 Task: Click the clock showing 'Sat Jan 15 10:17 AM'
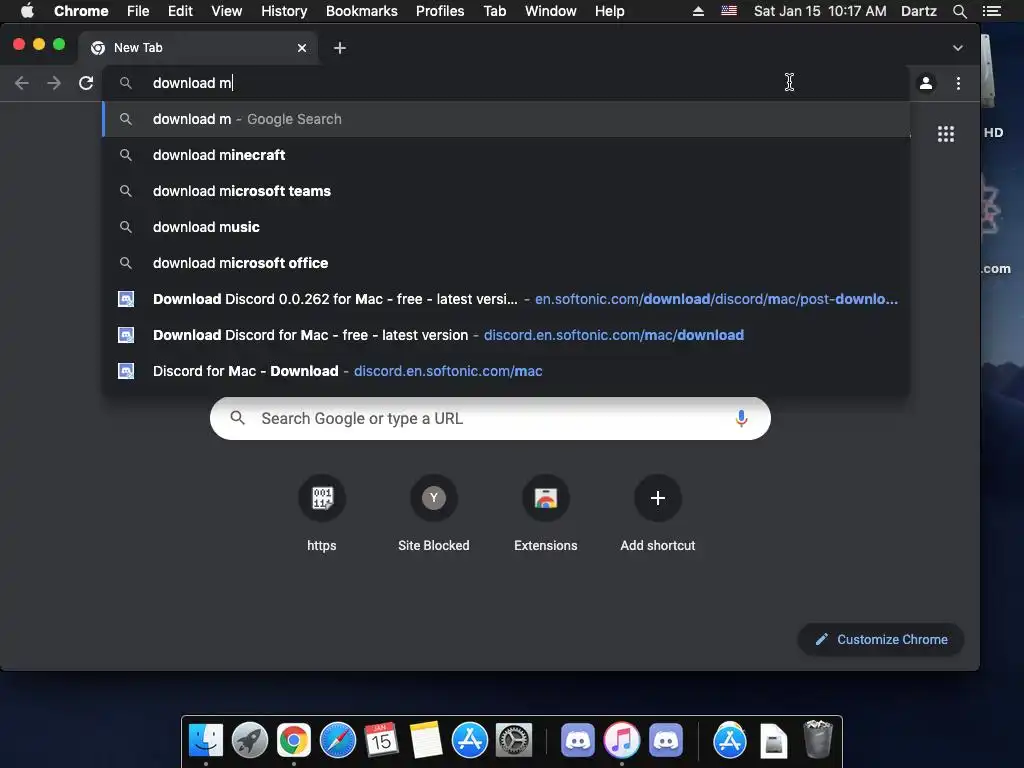click(x=820, y=11)
